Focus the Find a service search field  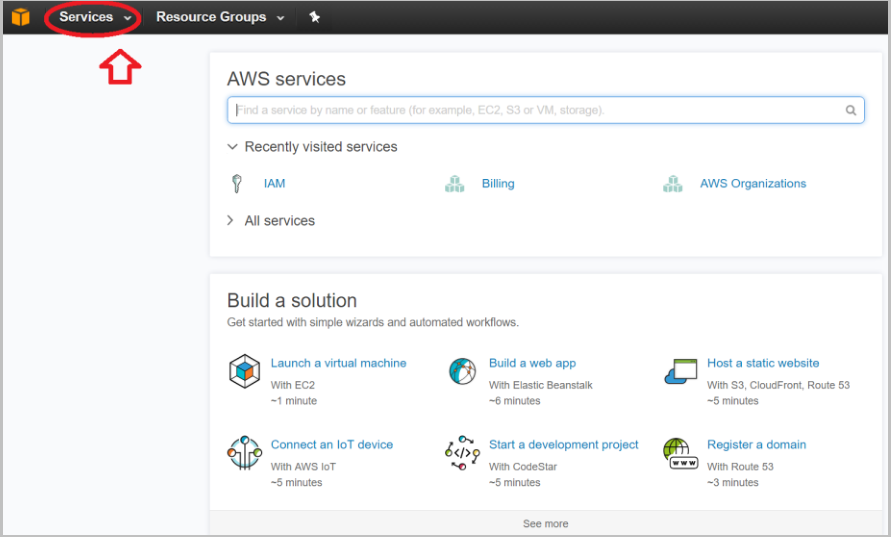pos(546,110)
